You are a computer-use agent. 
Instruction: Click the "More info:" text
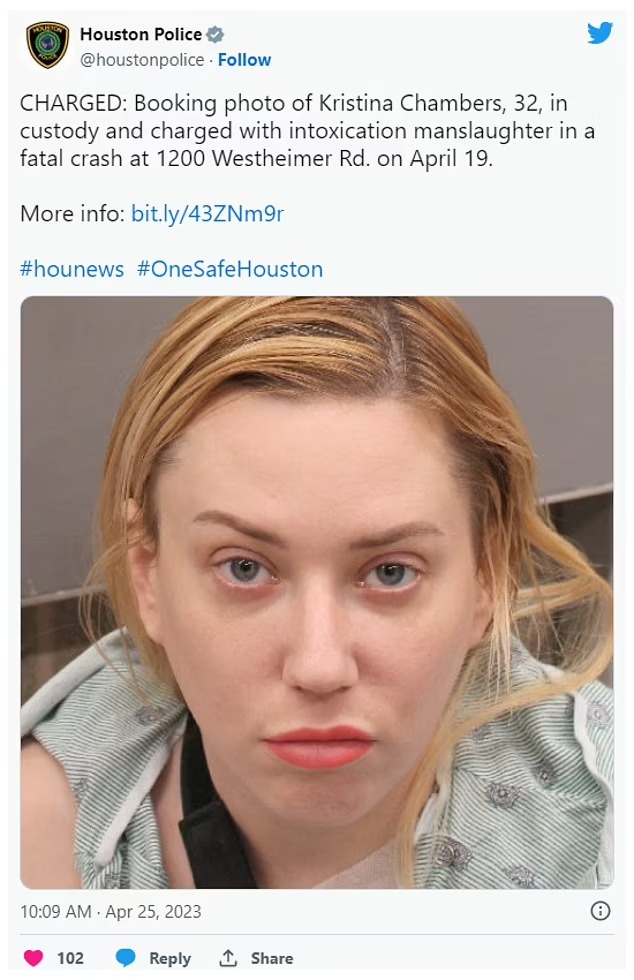(72, 214)
